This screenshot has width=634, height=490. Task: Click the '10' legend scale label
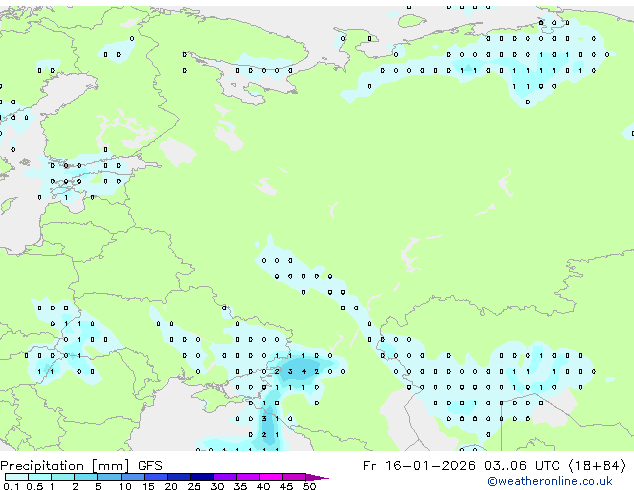pos(125,486)
